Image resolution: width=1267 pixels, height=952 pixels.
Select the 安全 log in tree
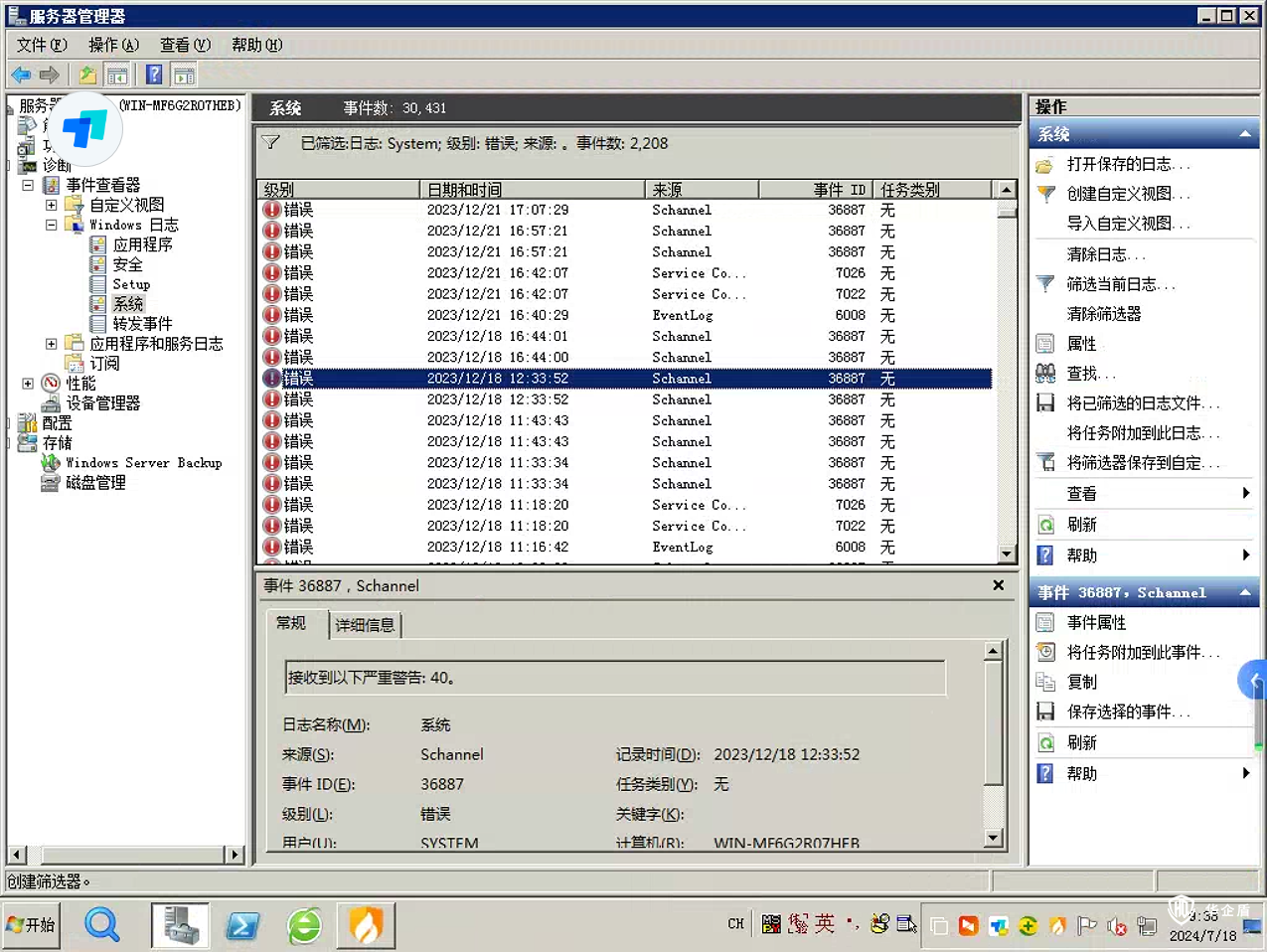point(127,264)
